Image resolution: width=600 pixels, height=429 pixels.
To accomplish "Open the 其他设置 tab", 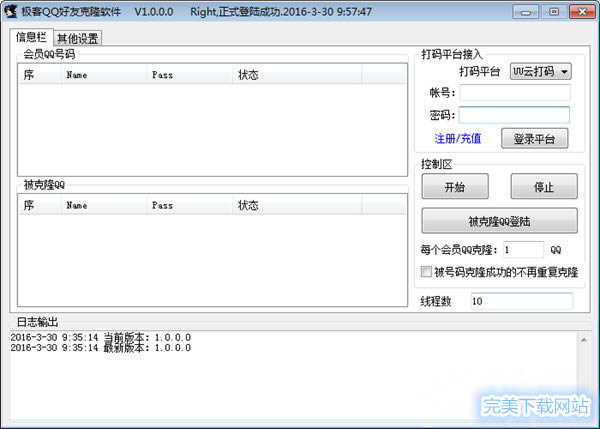I will [x=78, y=38].
